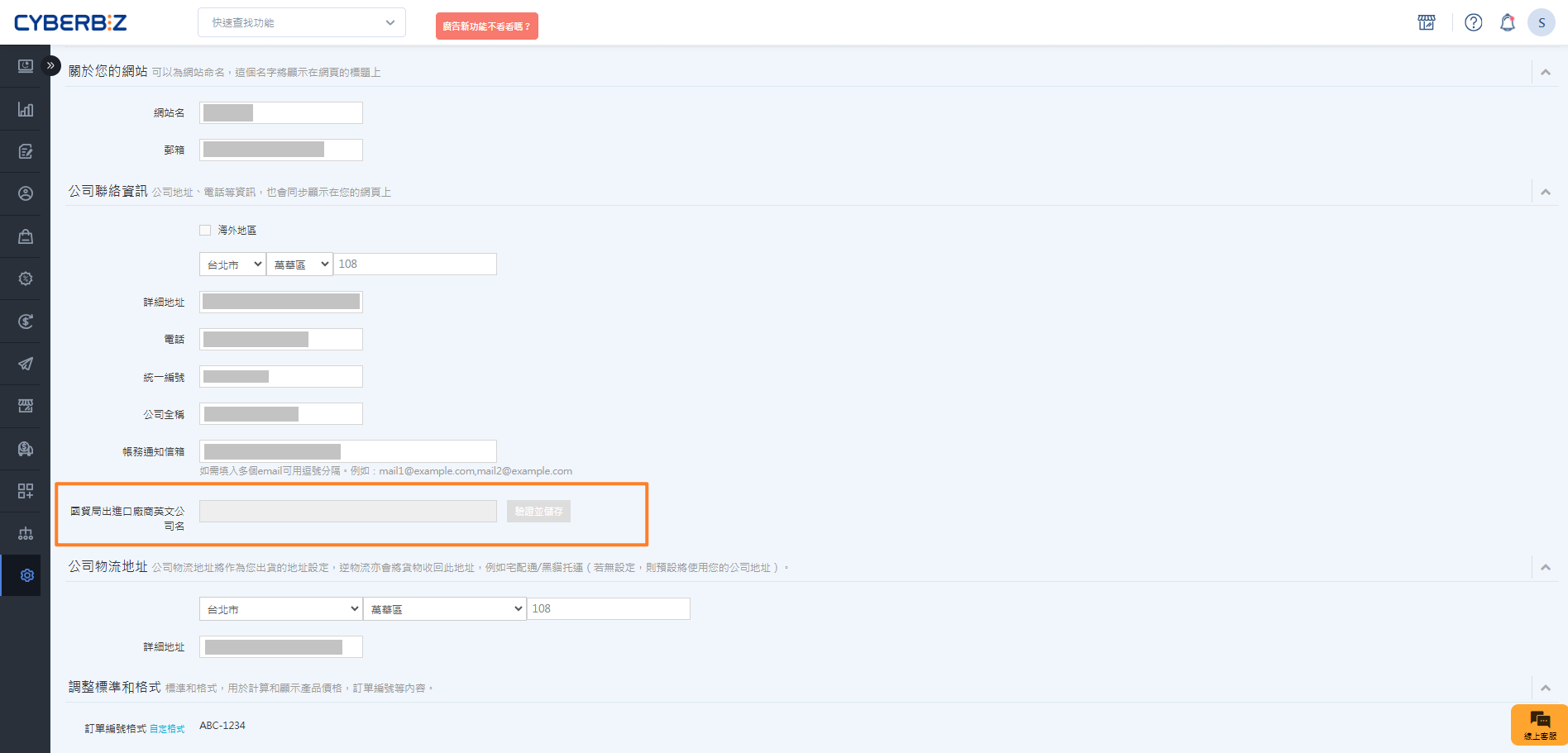Collapse the 公司物流地址 section
This screenshot has width=1568, height=753.
pyautogui.click(x=1545, y=568)
